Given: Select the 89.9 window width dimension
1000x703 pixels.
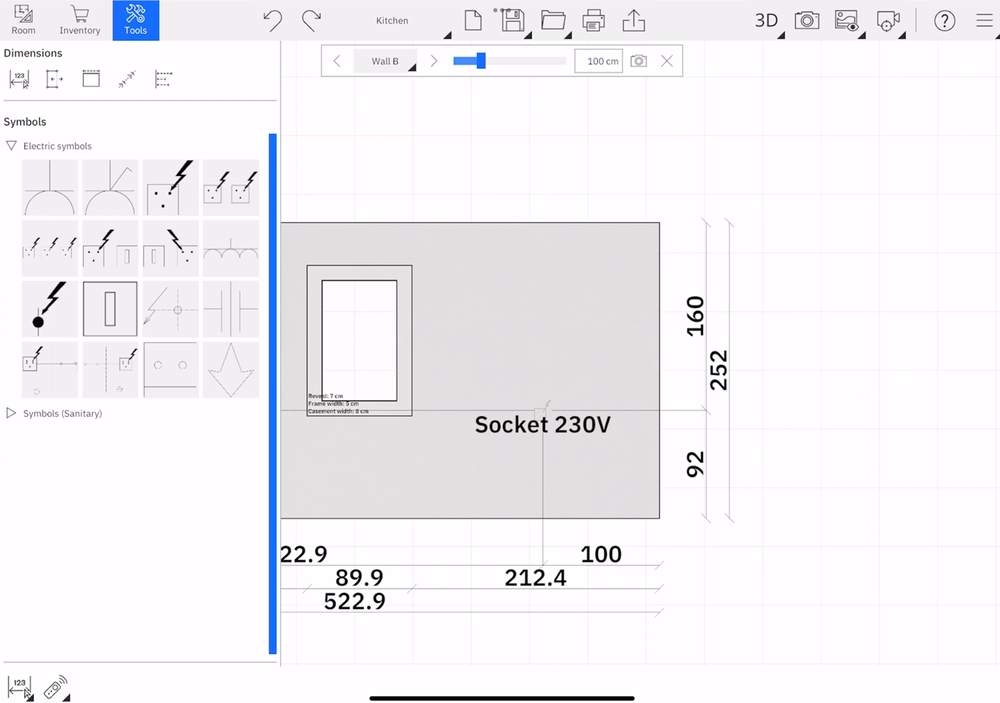Looking at the screenshot, I should [x=359, y=577].
